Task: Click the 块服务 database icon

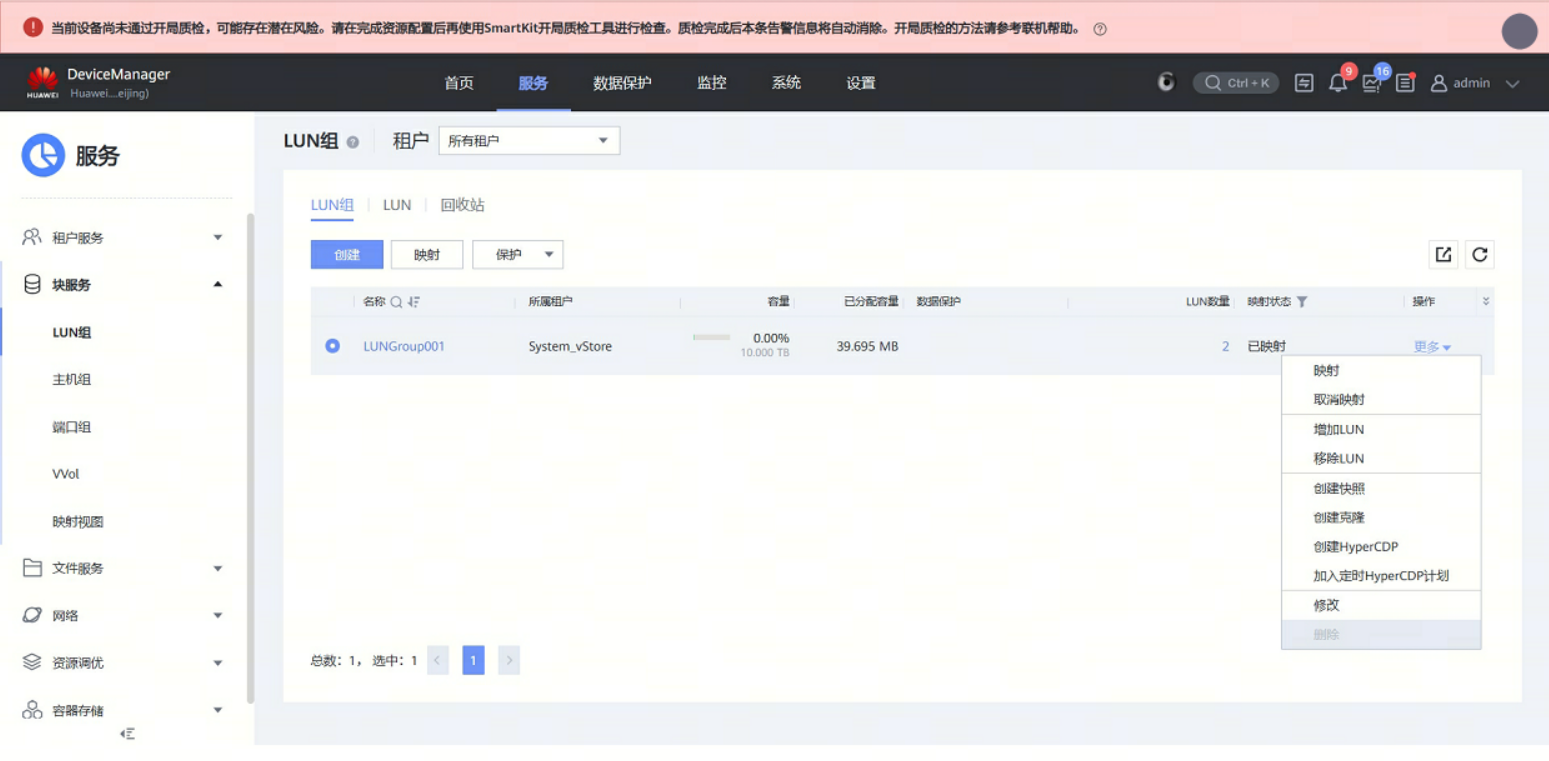Action: (32, 285)
